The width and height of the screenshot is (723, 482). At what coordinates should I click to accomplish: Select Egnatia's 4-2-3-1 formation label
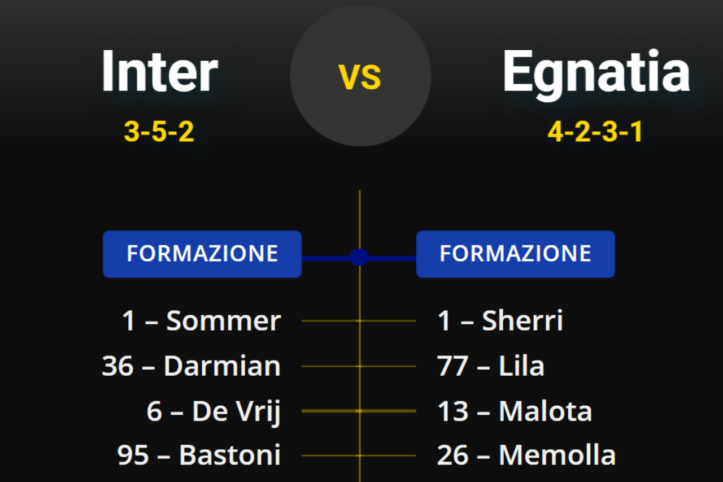[596, 131]
